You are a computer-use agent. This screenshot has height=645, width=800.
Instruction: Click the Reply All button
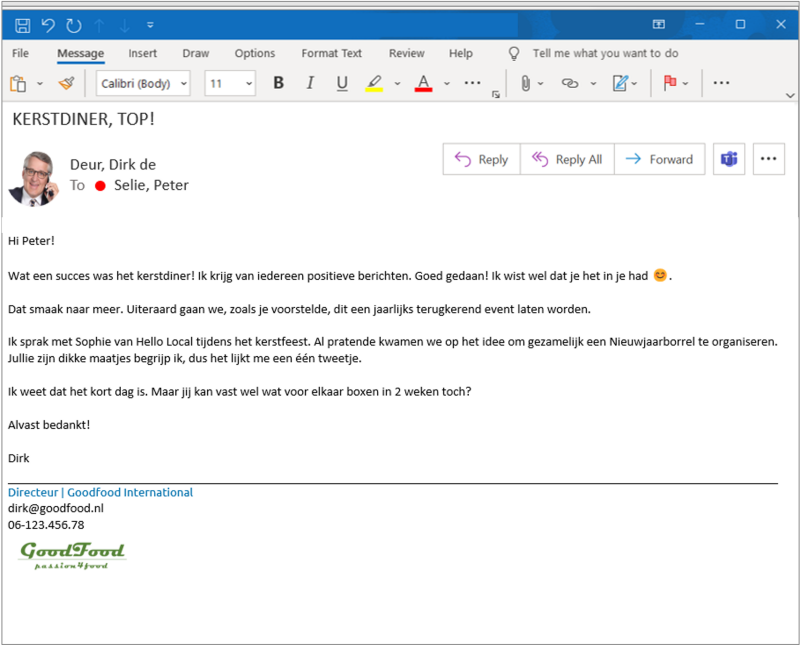click(567, 159)
